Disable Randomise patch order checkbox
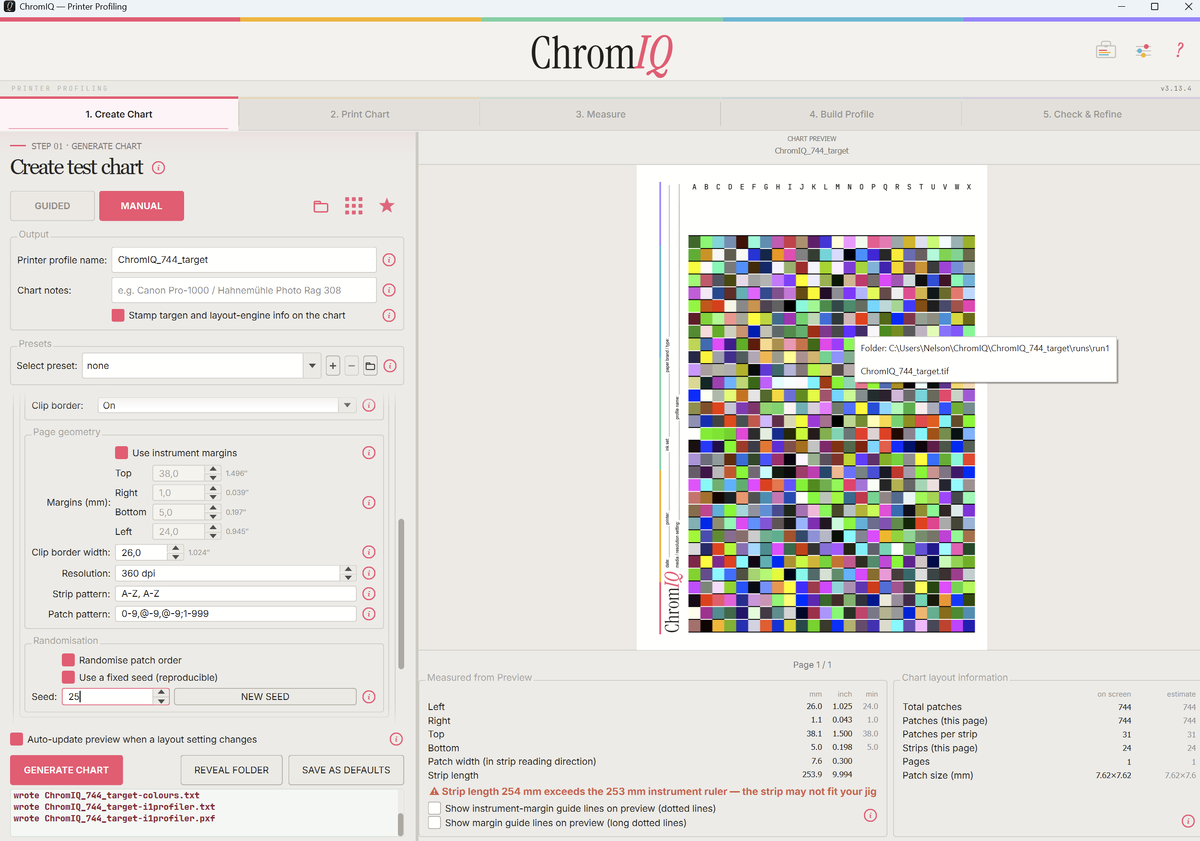 point(68,660)
